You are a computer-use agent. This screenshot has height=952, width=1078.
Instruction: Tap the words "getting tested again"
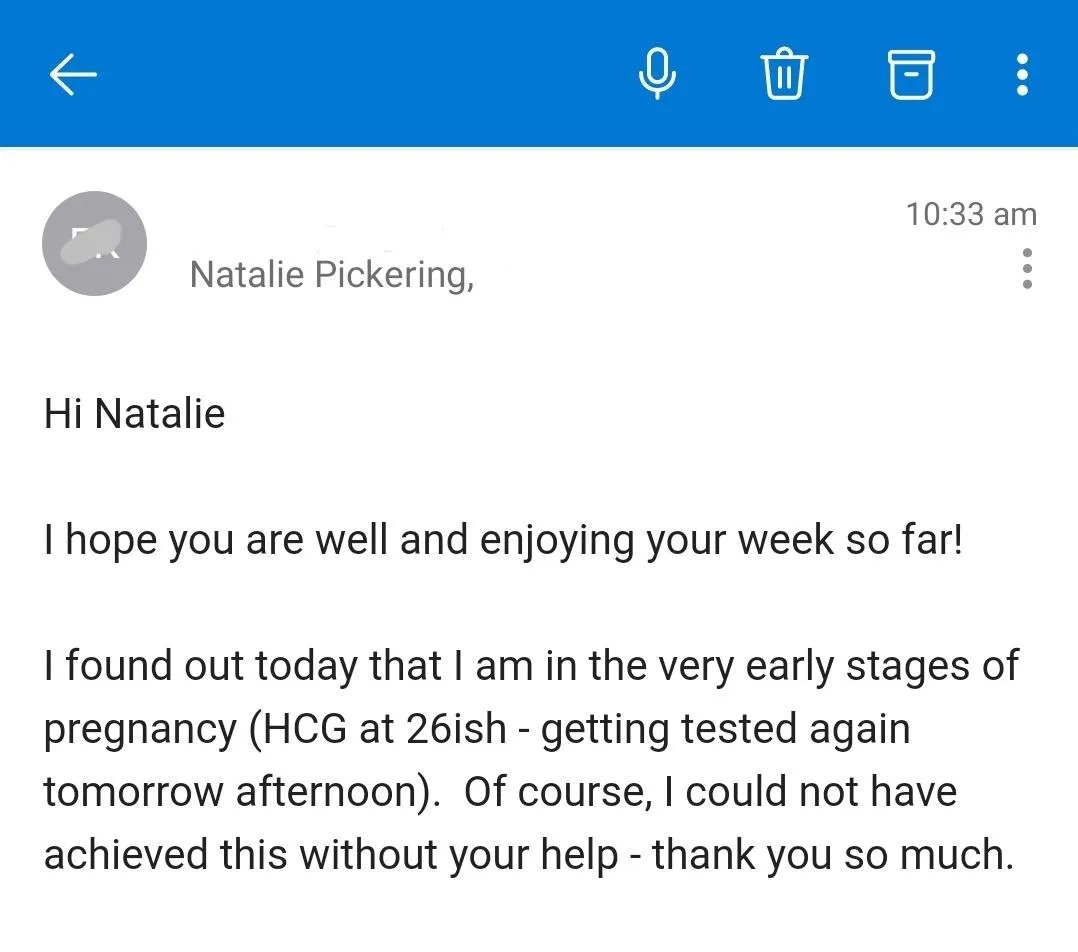click(x=725, y=730)
